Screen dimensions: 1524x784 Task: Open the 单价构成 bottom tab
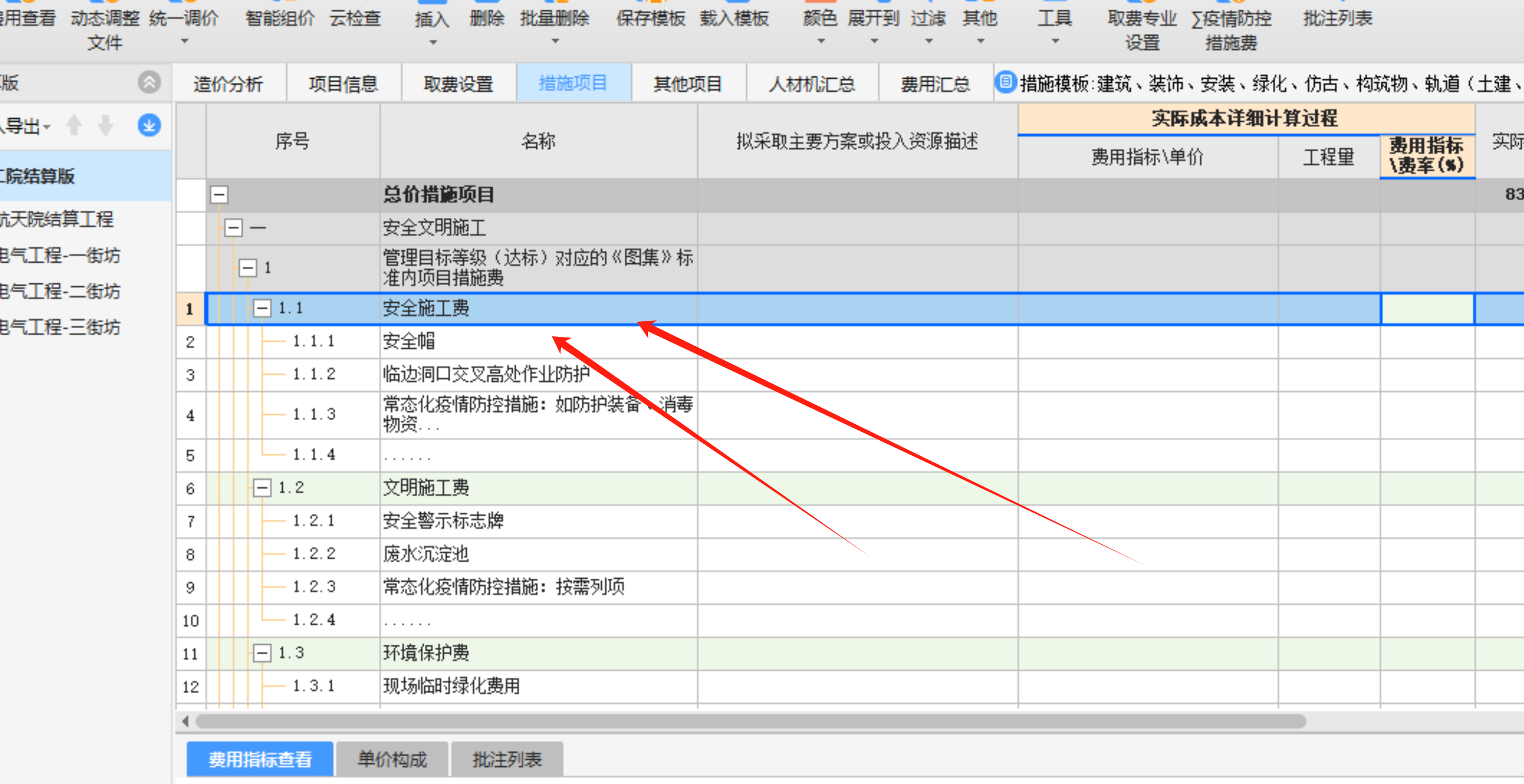(x=391, y=759)
